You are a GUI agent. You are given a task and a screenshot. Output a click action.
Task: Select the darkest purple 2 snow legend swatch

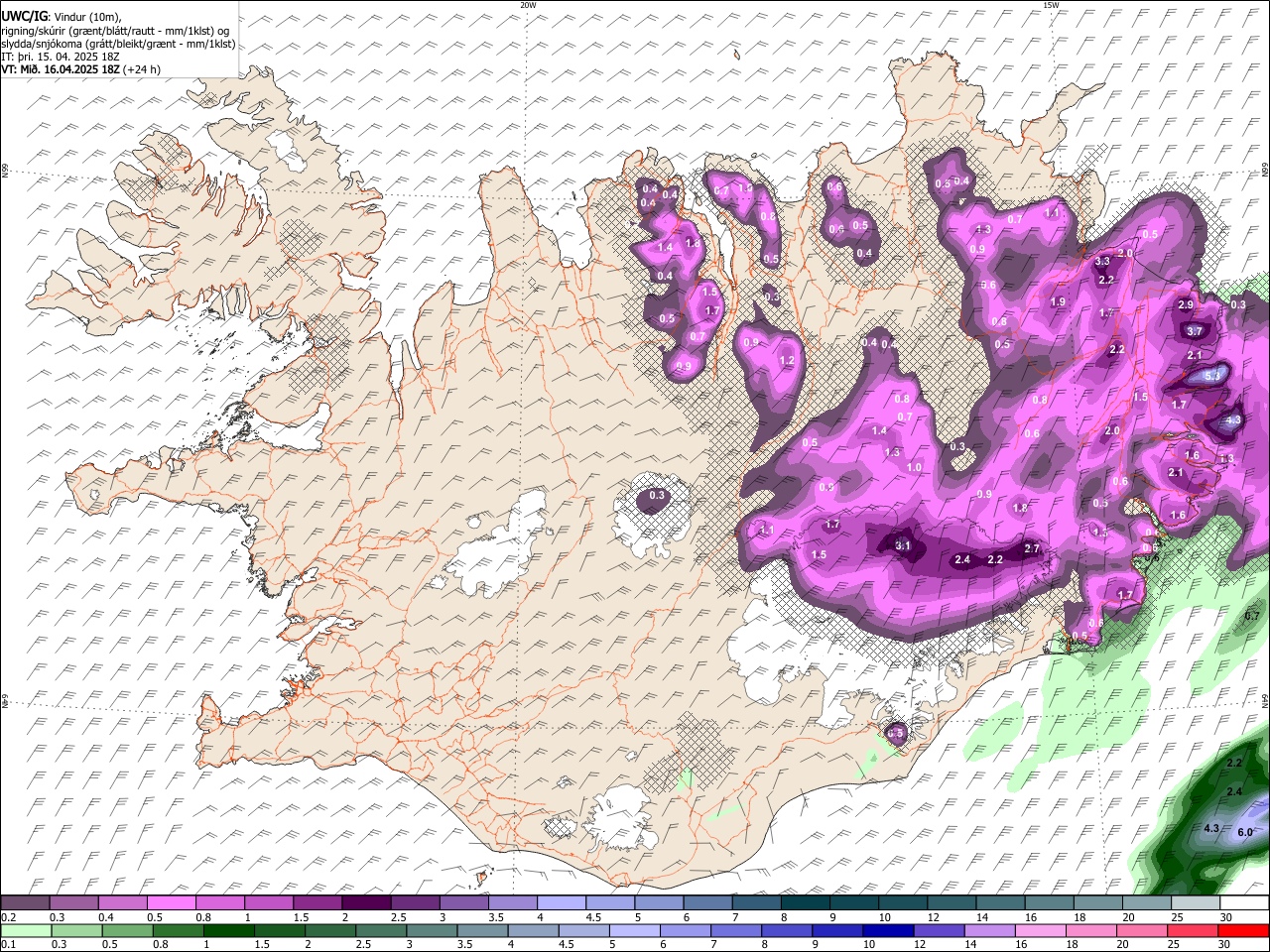[366, 903]
